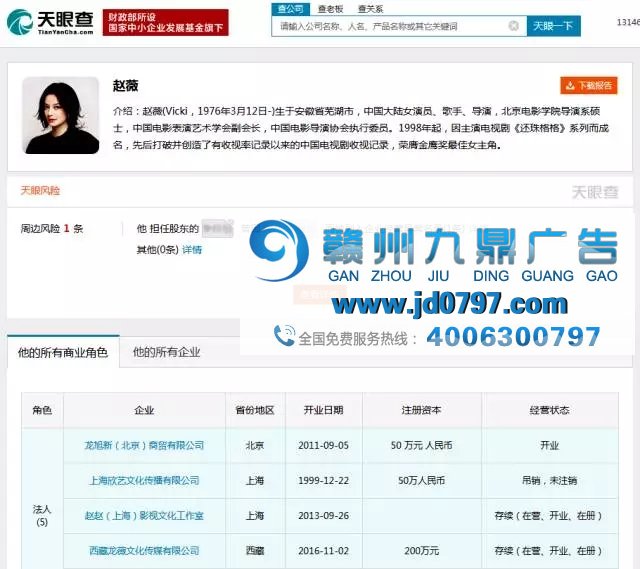Click the 西藏 region cell

[x=255, y=551]
